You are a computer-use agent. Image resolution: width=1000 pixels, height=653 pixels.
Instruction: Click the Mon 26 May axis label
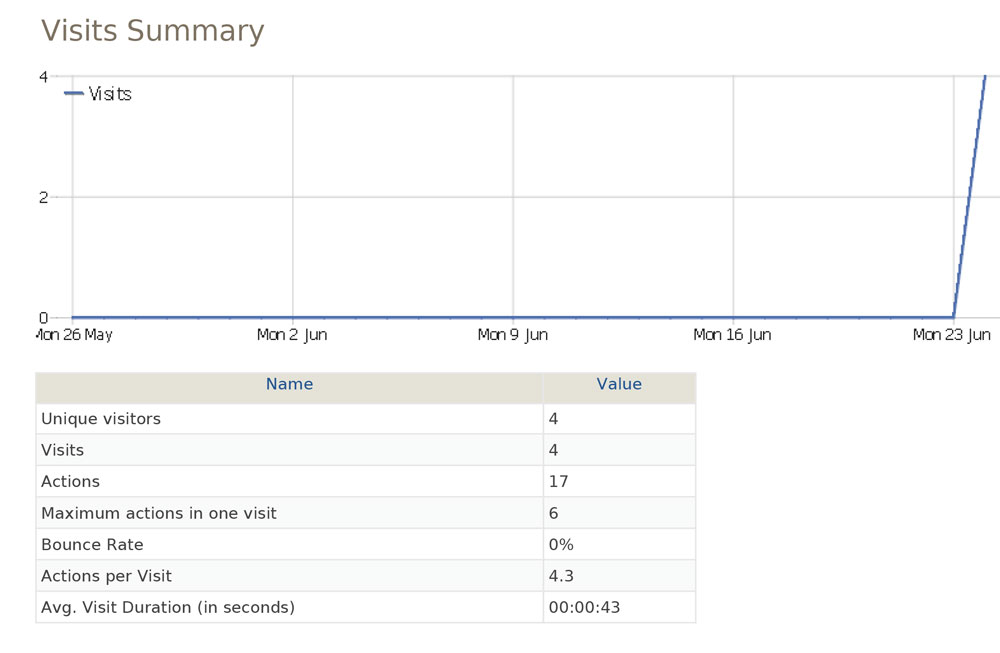pos(75,335)
